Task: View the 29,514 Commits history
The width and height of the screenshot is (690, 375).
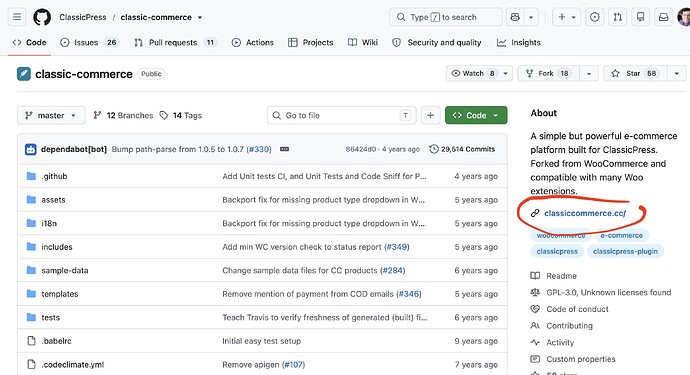Action: [462, 149]
